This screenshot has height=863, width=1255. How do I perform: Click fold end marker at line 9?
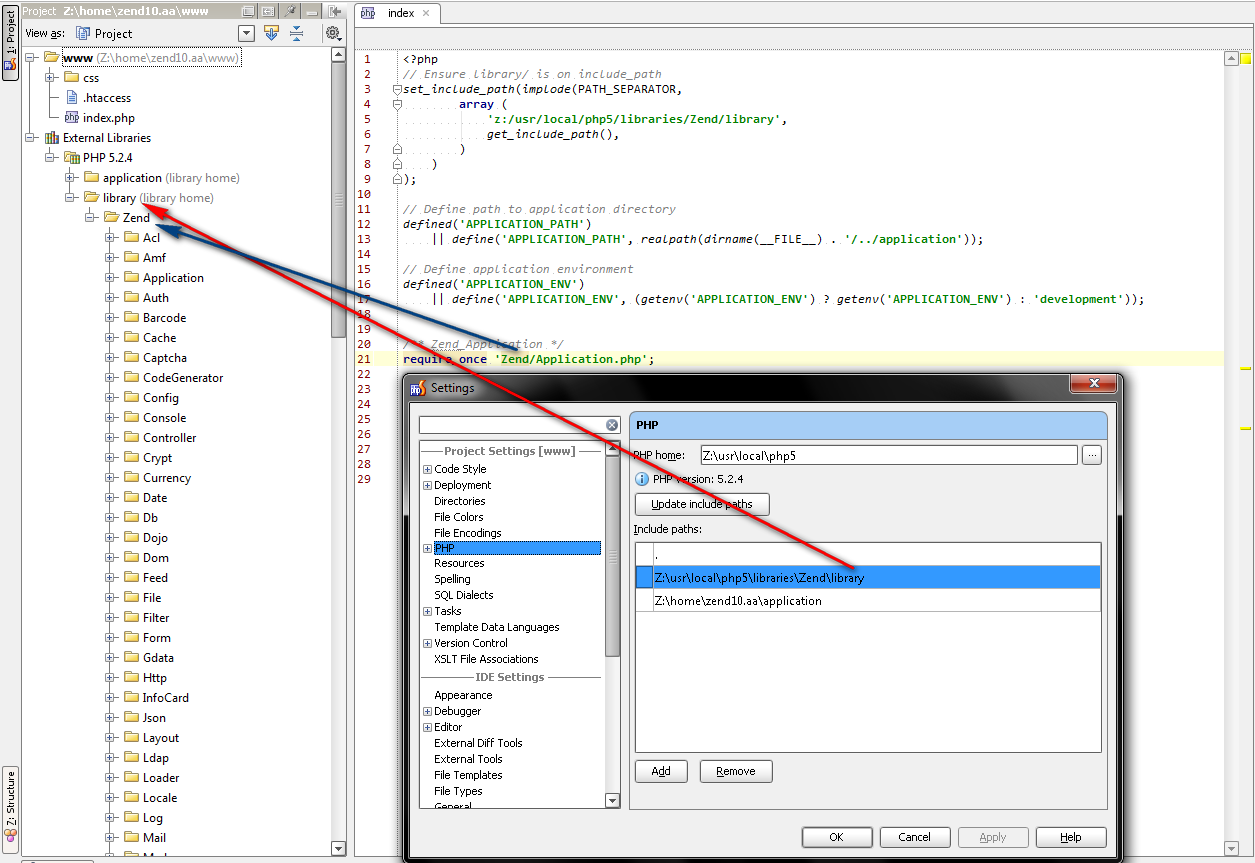(x=397, y=179)
